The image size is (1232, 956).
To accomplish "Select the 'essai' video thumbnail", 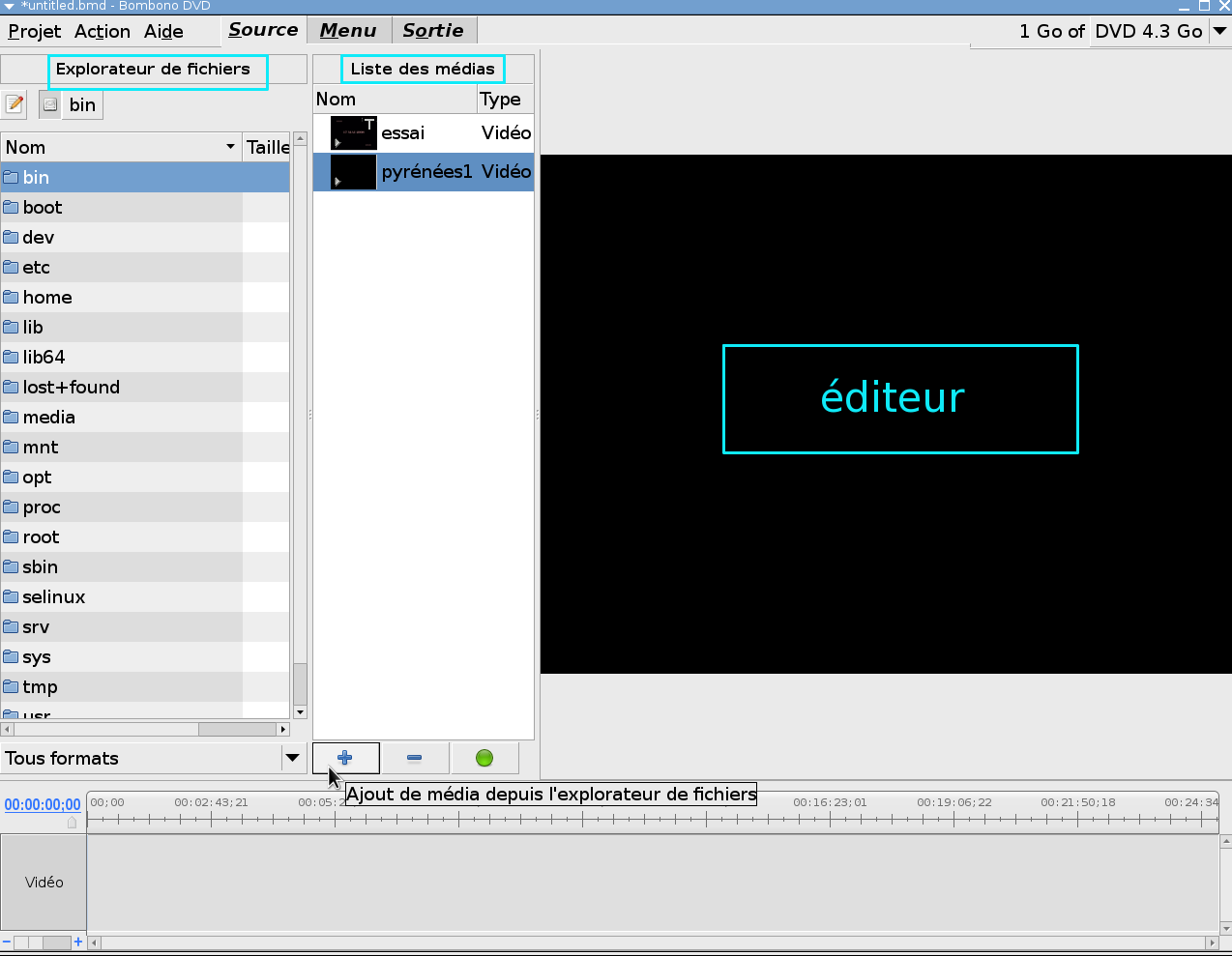I will tap(353, 132).
